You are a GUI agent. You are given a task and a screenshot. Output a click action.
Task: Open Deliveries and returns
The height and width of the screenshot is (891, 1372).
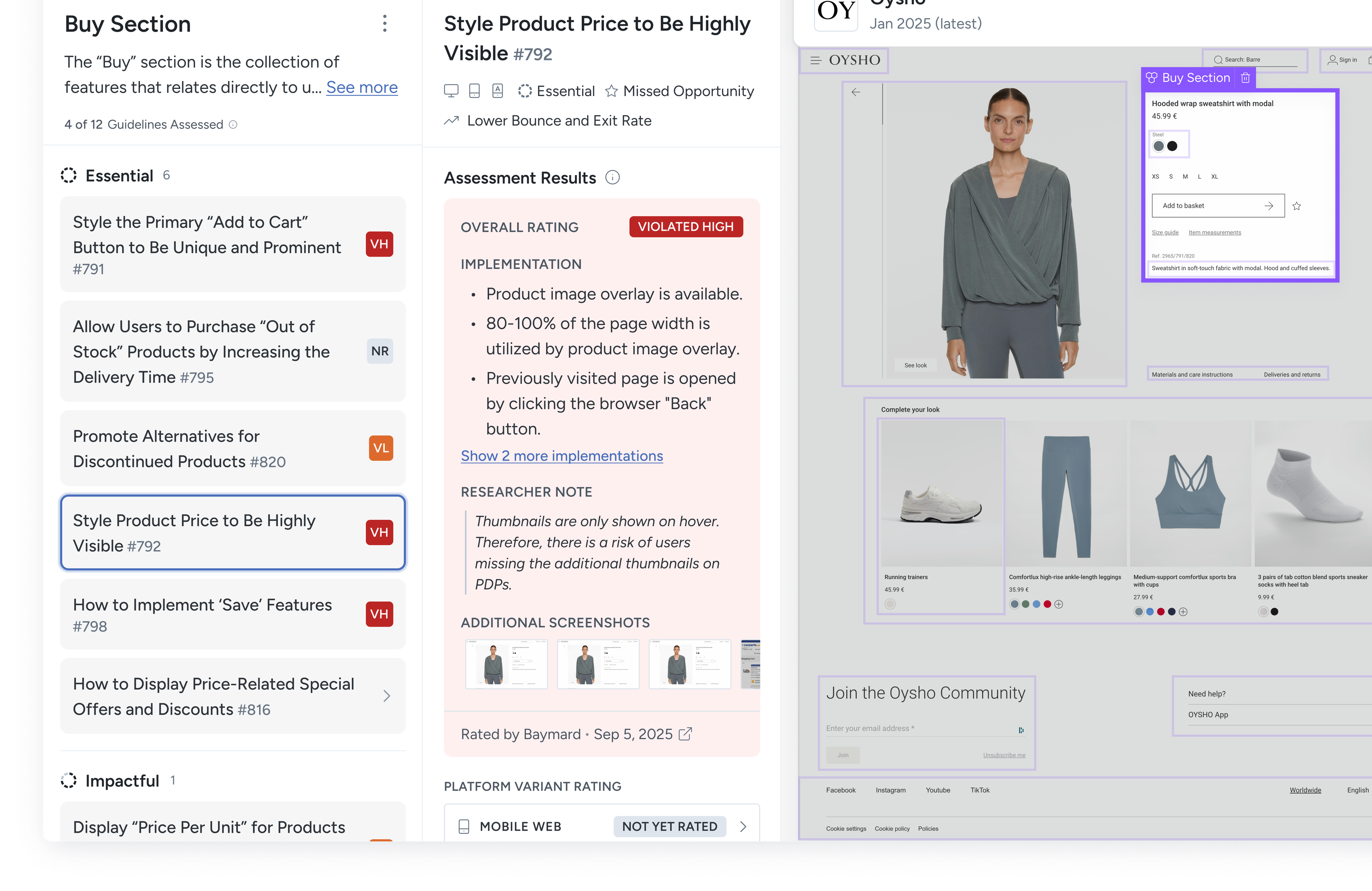click(x=1292, y=375)
